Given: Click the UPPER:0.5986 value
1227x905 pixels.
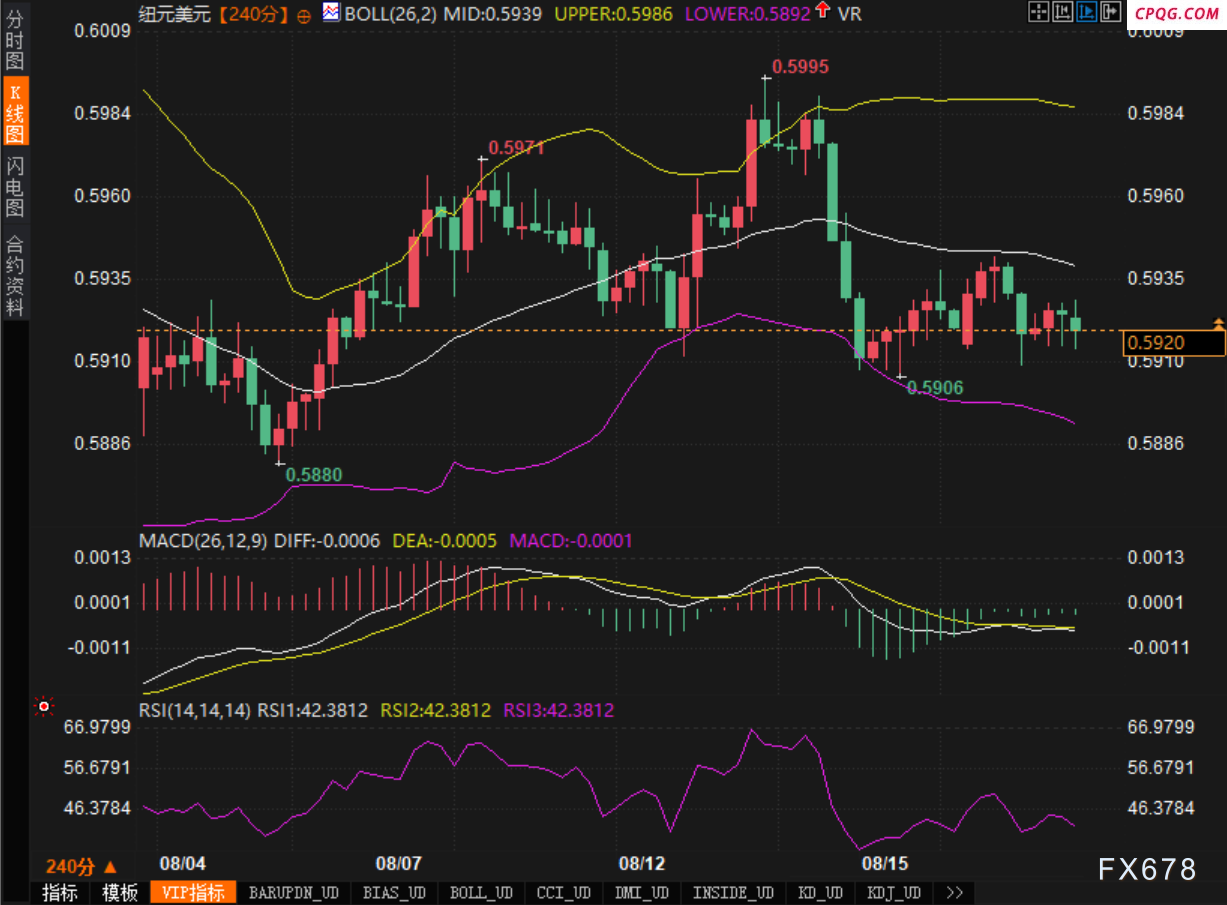Looking at the screenshot, I should point(613,13).
